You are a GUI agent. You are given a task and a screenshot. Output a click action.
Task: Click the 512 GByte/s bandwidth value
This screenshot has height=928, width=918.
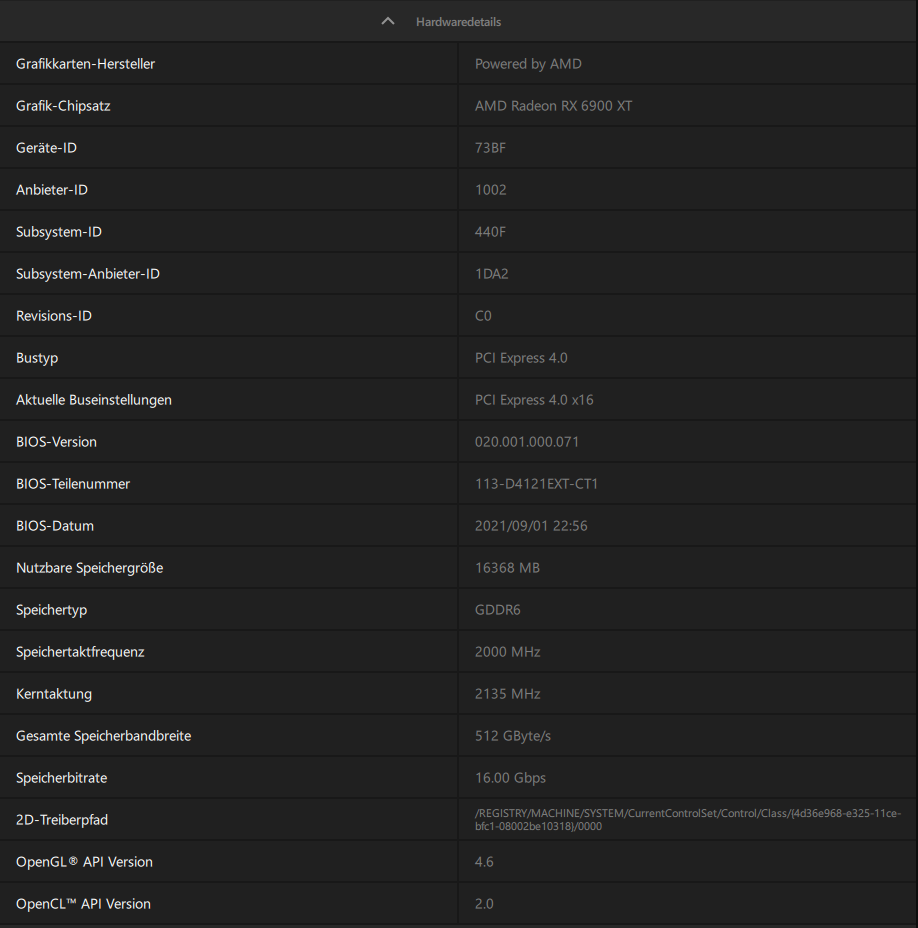coord(512,736)
